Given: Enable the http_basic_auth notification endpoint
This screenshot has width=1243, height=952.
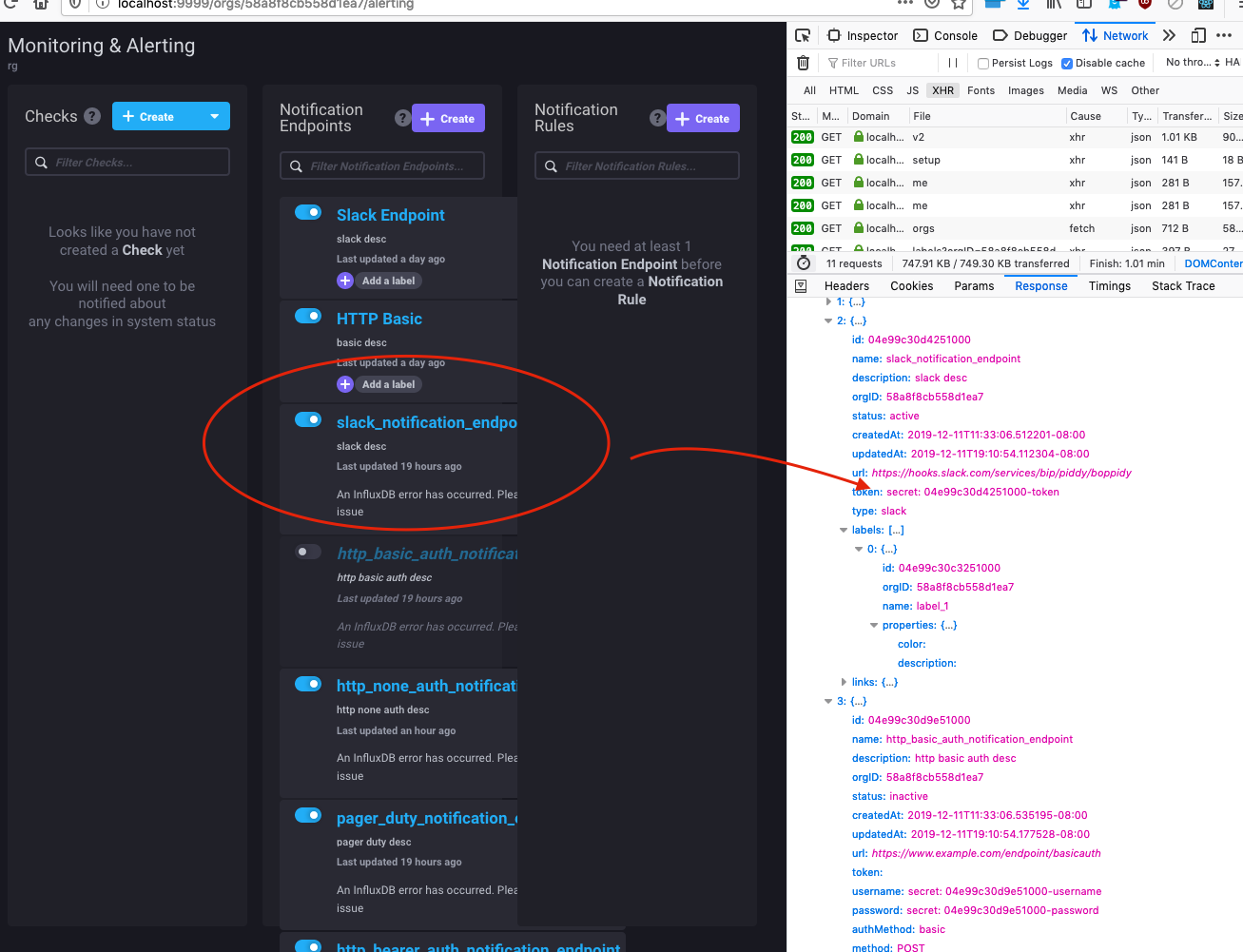Looking at the screenshot, I should click(307, 551).
